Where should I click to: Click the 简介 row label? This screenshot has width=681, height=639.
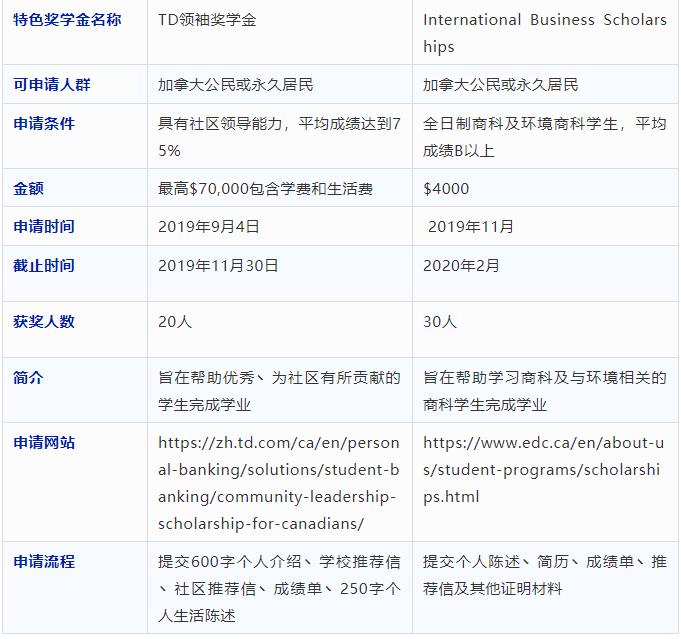click(29, 378)
